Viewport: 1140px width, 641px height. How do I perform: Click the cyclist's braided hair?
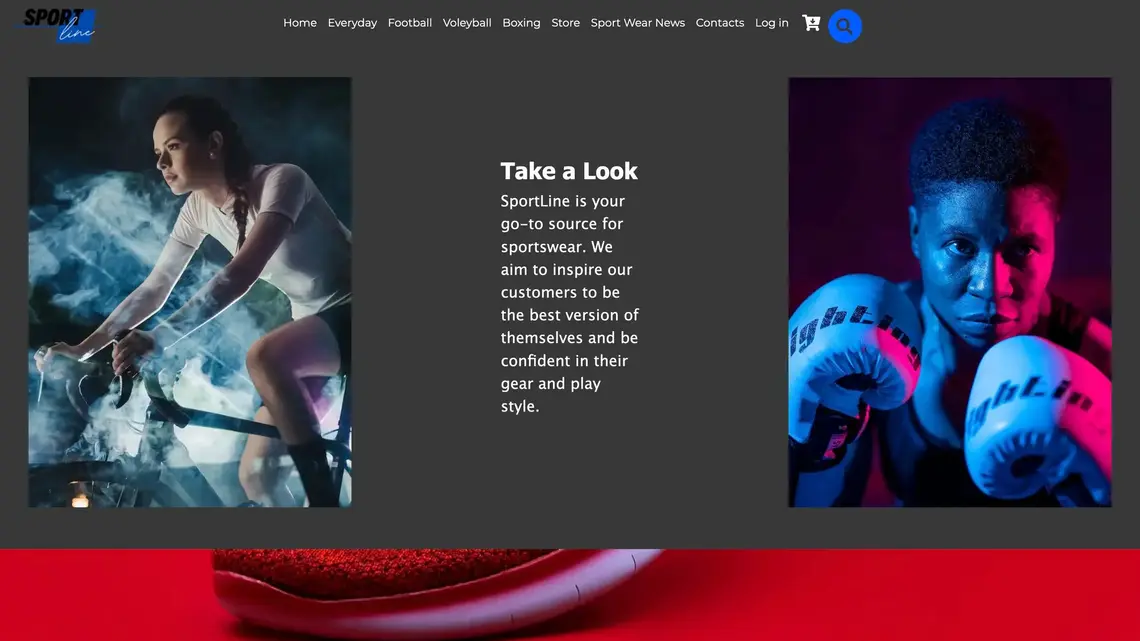(x=239, y=200)
